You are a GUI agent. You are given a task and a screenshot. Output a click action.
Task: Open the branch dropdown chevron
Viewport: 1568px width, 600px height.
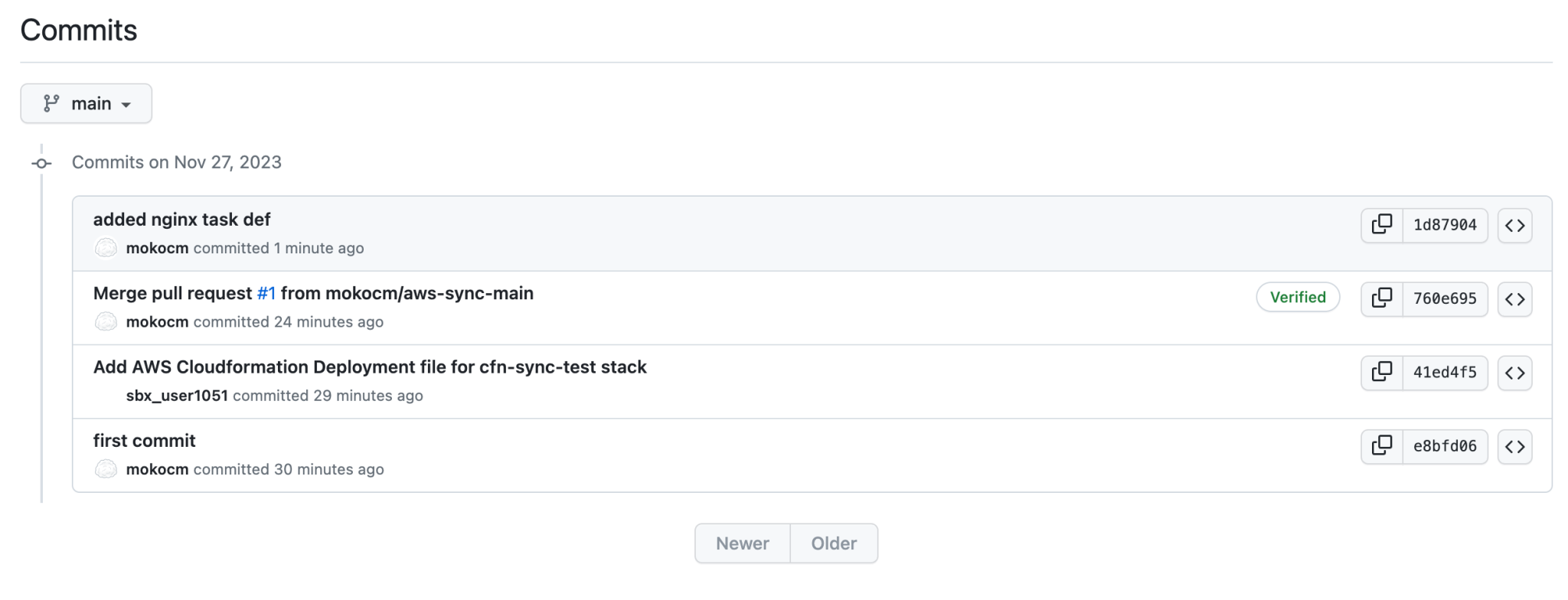129,103
